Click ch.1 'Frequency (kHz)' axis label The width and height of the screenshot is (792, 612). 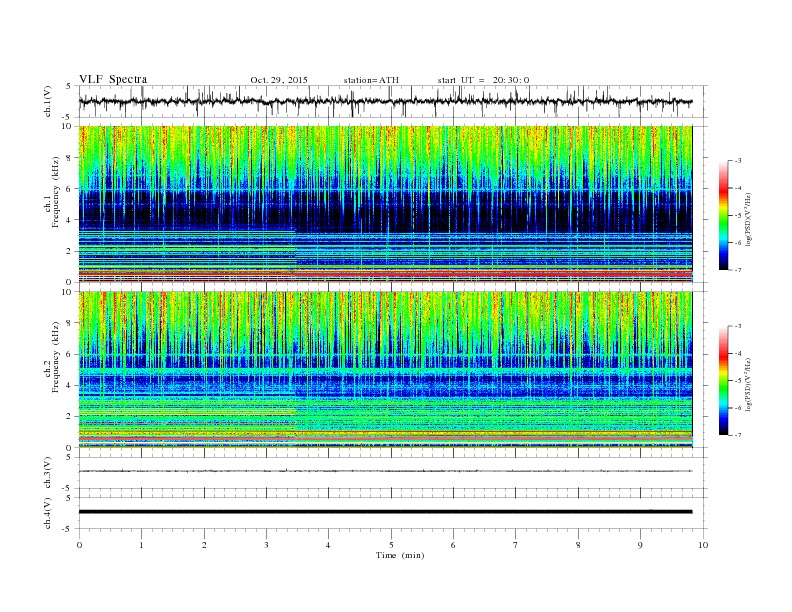(56, 192)
